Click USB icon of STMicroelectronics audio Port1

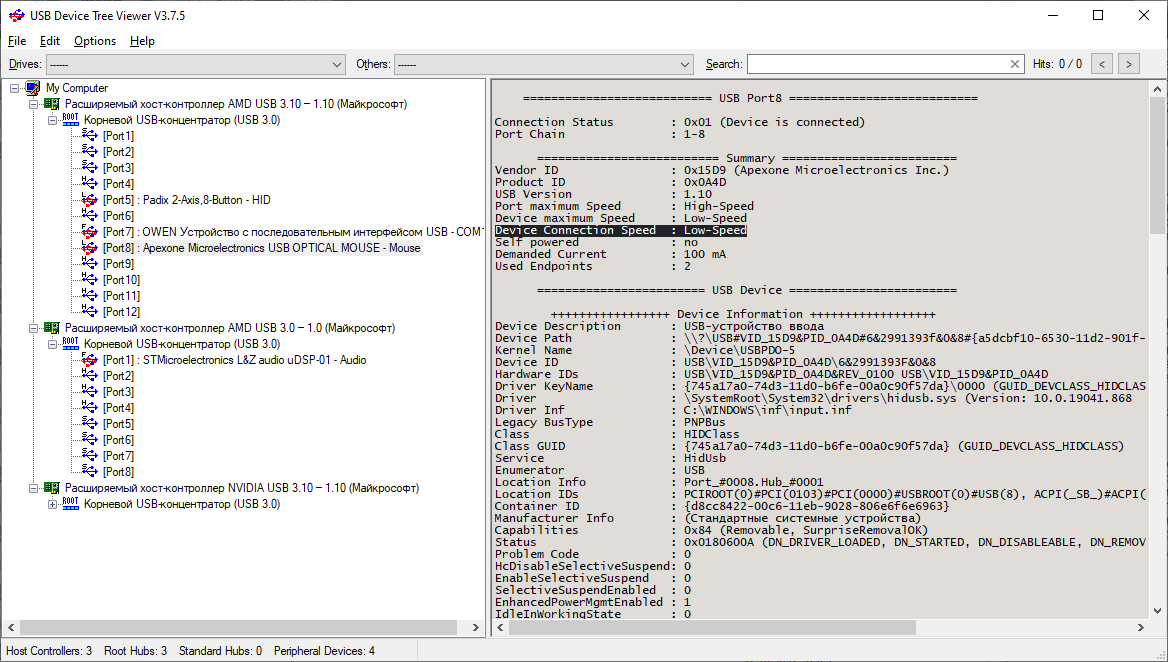[89, 360]
